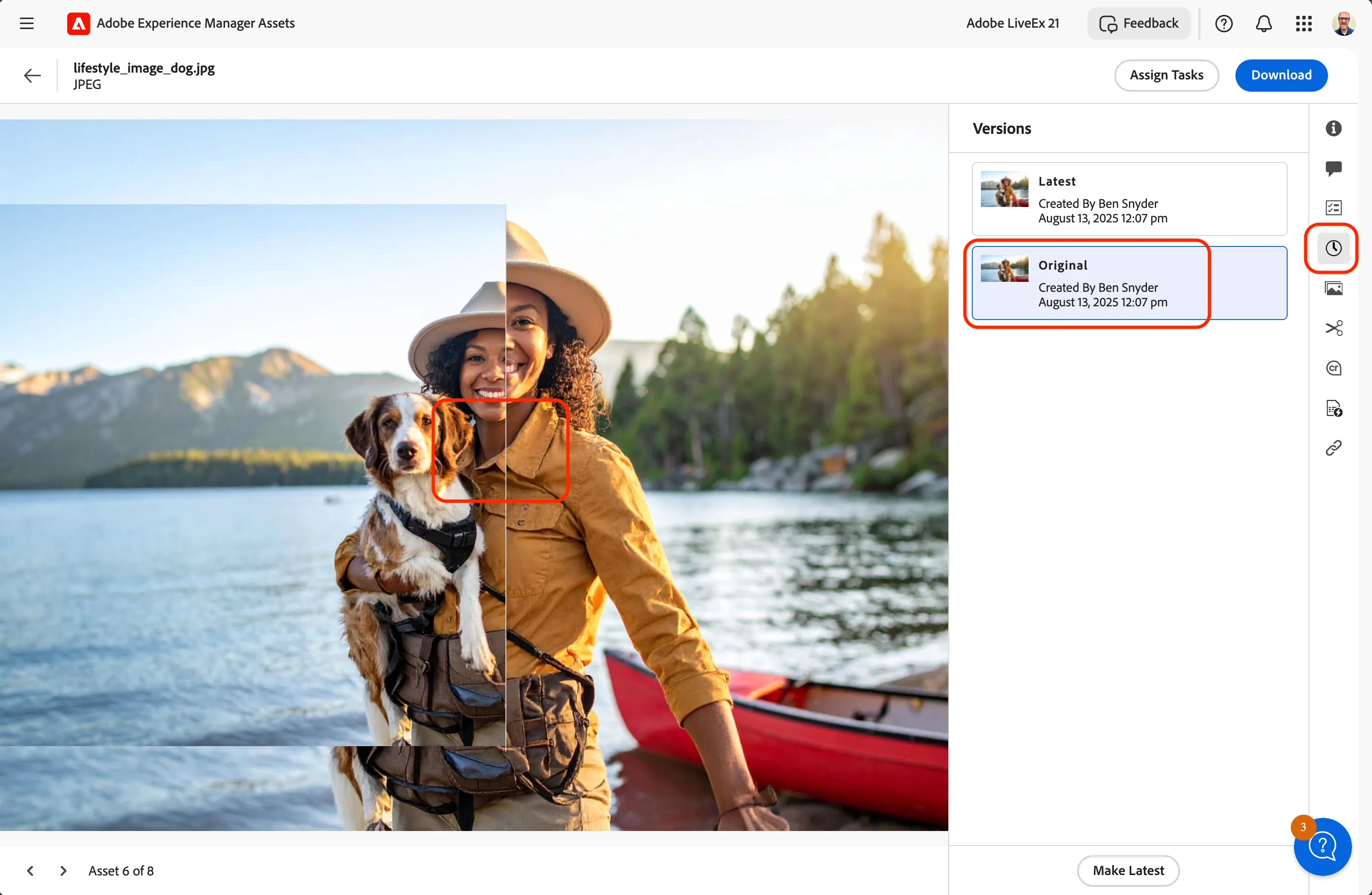
Task: Click Make Latest button
Action: [1127, 871]
